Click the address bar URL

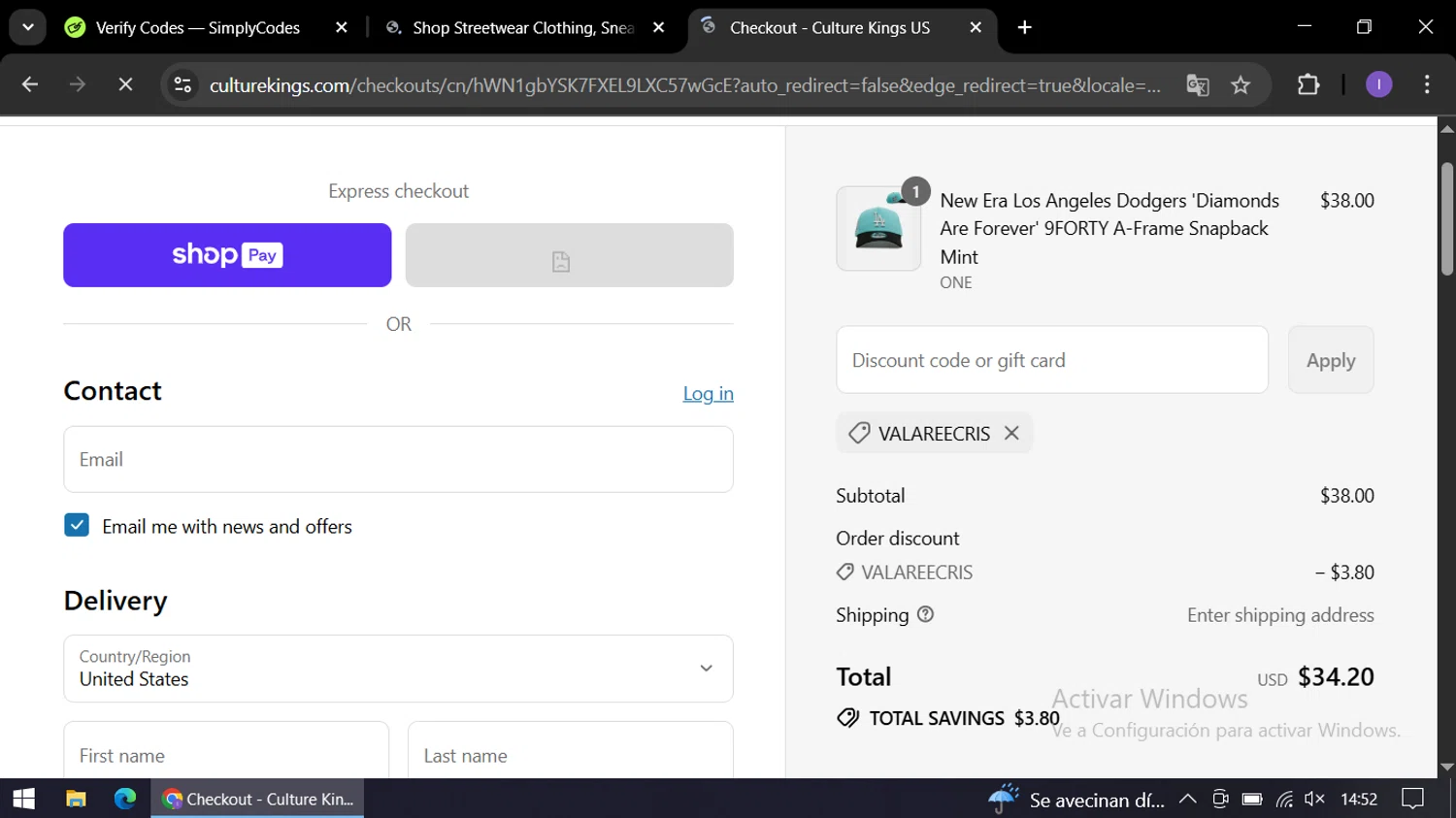click(x=684, y=85)
